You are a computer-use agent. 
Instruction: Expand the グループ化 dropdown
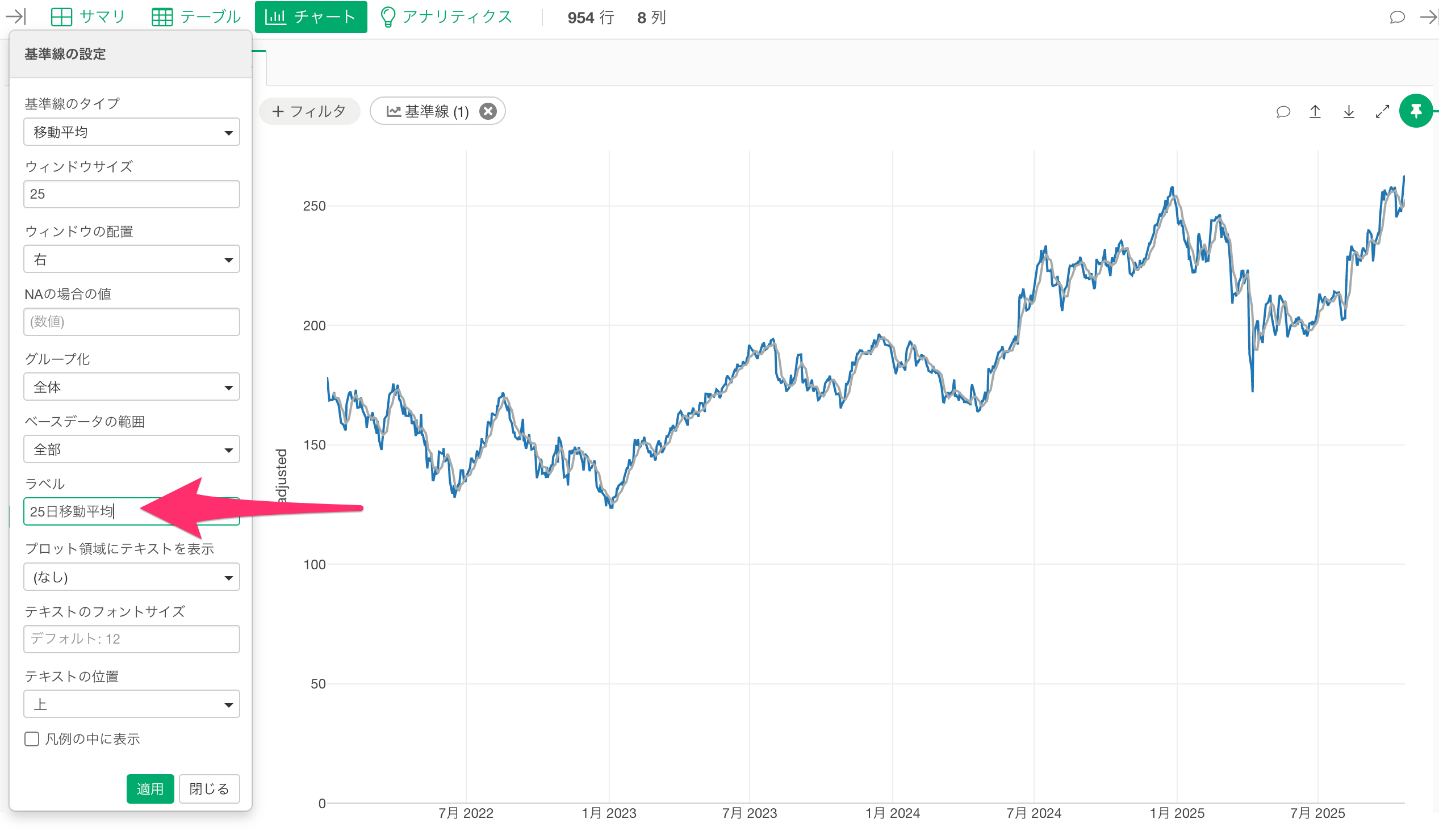[x=131, y=387]
